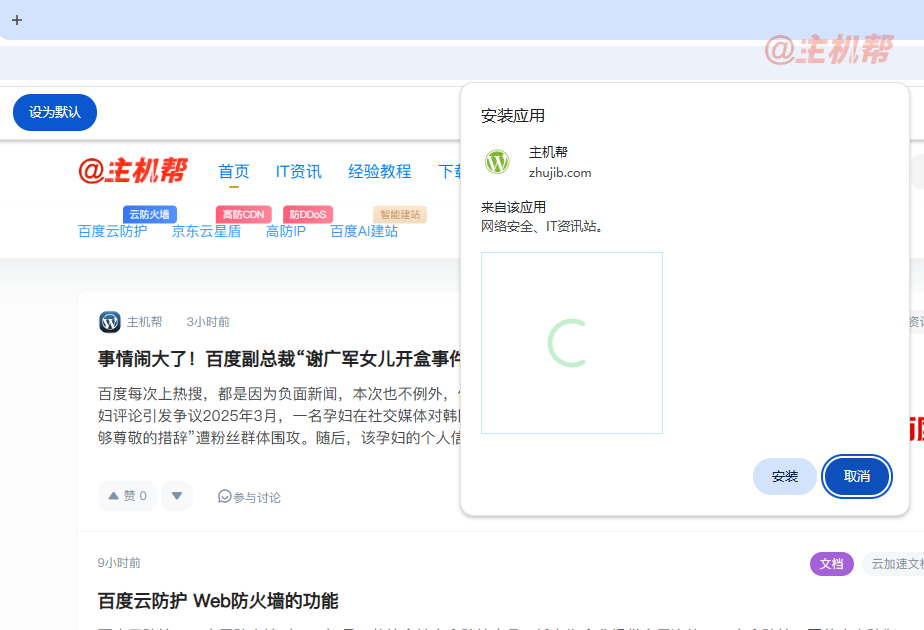The image size is (924, 630).
Task: Open the IT资讯 menu item
Action: 299,171
